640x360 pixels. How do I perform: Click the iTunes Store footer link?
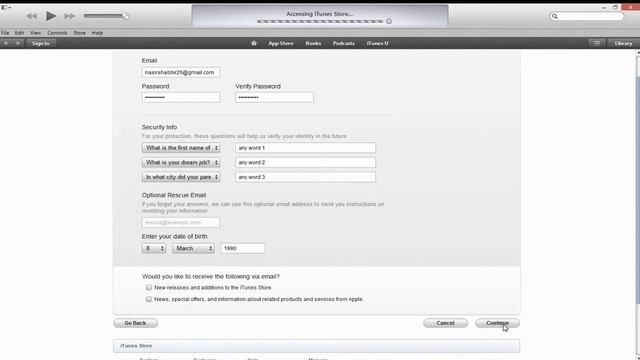136,346
